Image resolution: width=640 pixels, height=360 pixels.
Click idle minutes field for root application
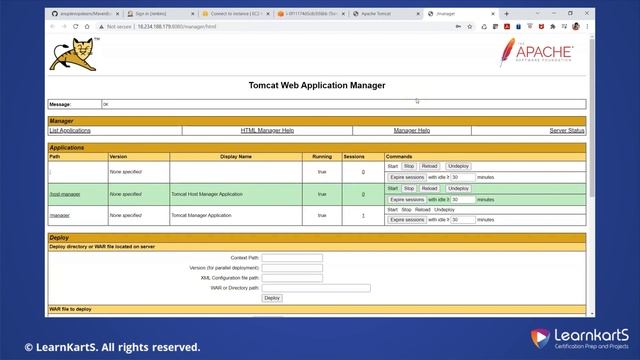coord(463,178)
